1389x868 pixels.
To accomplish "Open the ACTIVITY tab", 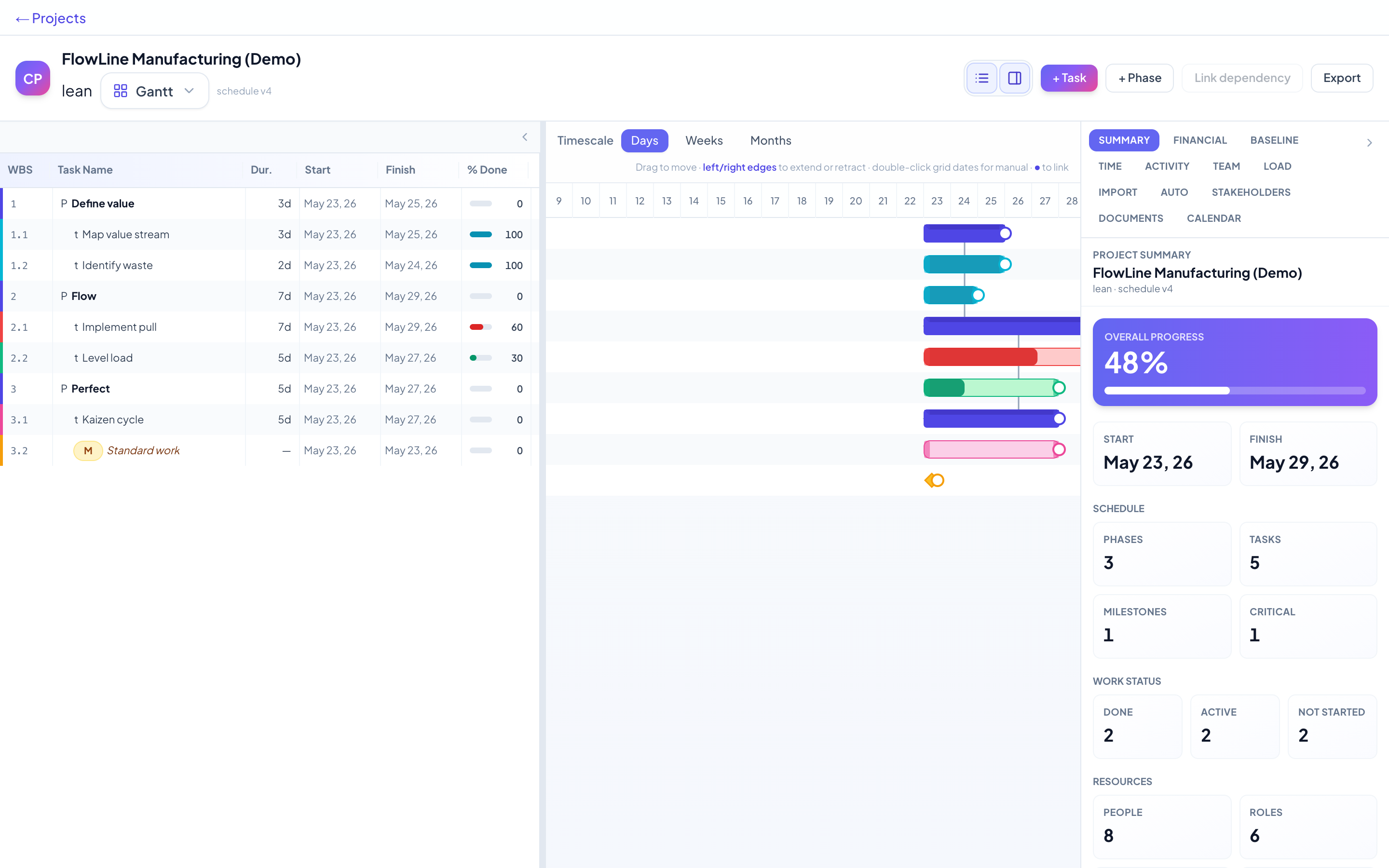I will pyautogui.click(x=1167, y=166).
